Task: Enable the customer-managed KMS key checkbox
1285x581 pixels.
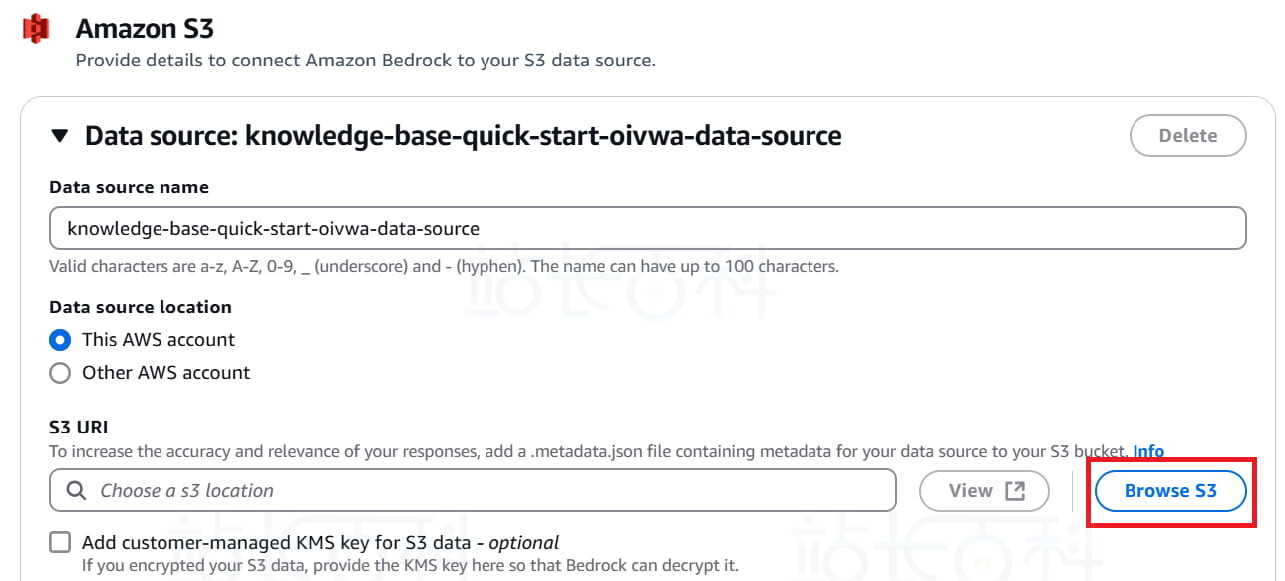Action: point(61,543)
